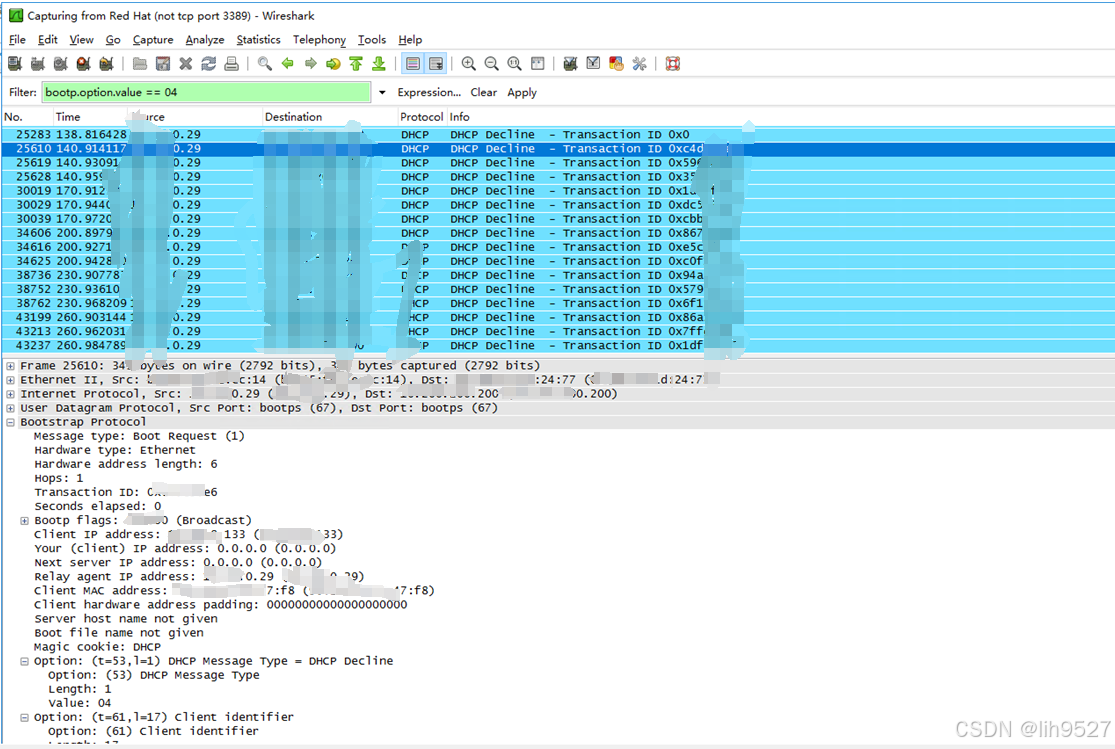Open the filter Expression dialog
This screenshot has width=1115, height=749.
[429, 92]
